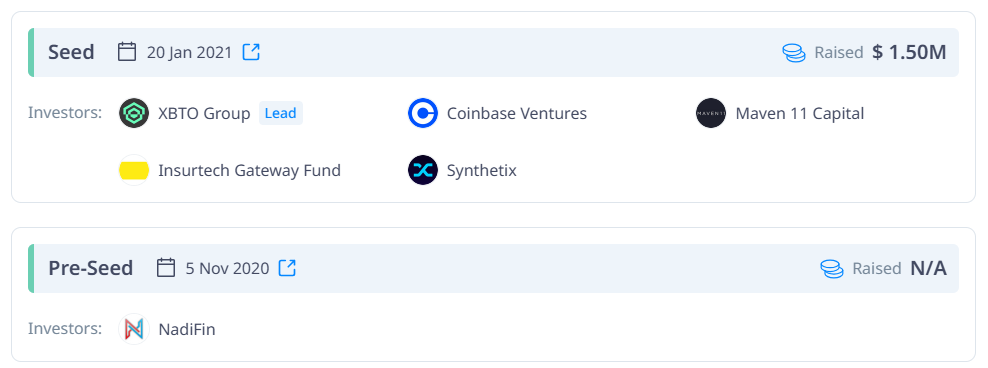
Task: Click the XBTO Group logo
Action: click(x=134, y=113)
